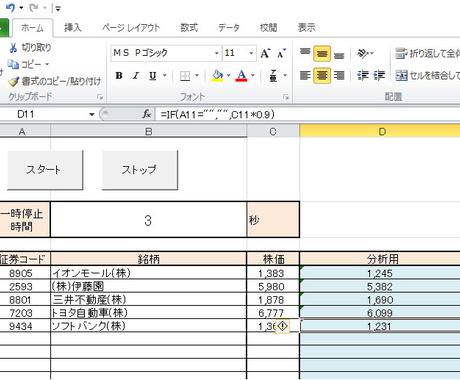
Task: Open フォント dialog launcher
Action: tap(286, 97)
